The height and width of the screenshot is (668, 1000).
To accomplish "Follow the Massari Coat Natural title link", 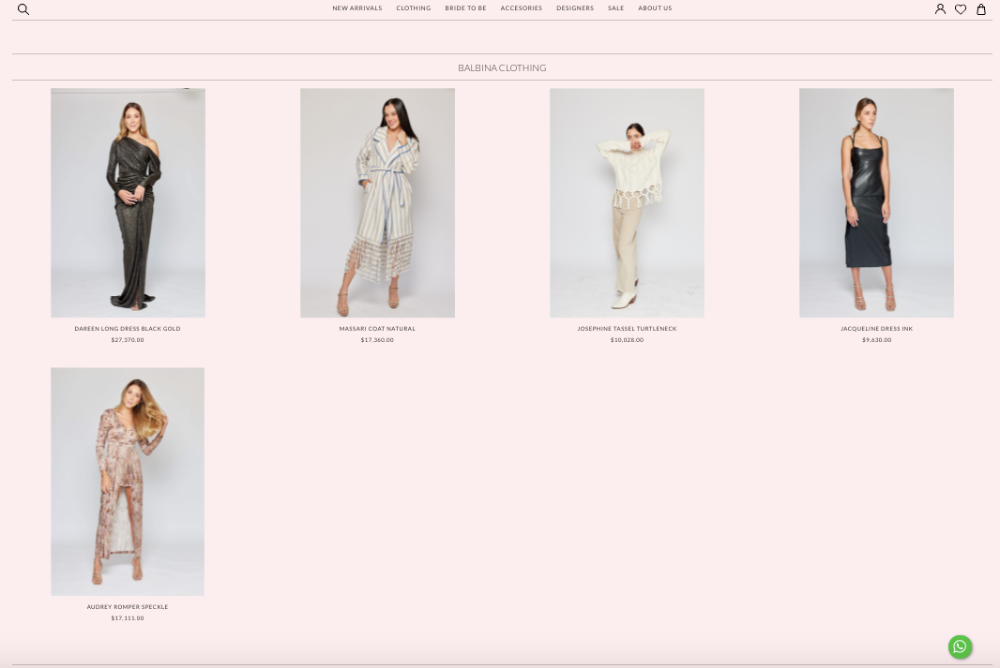I will (377, 328).
